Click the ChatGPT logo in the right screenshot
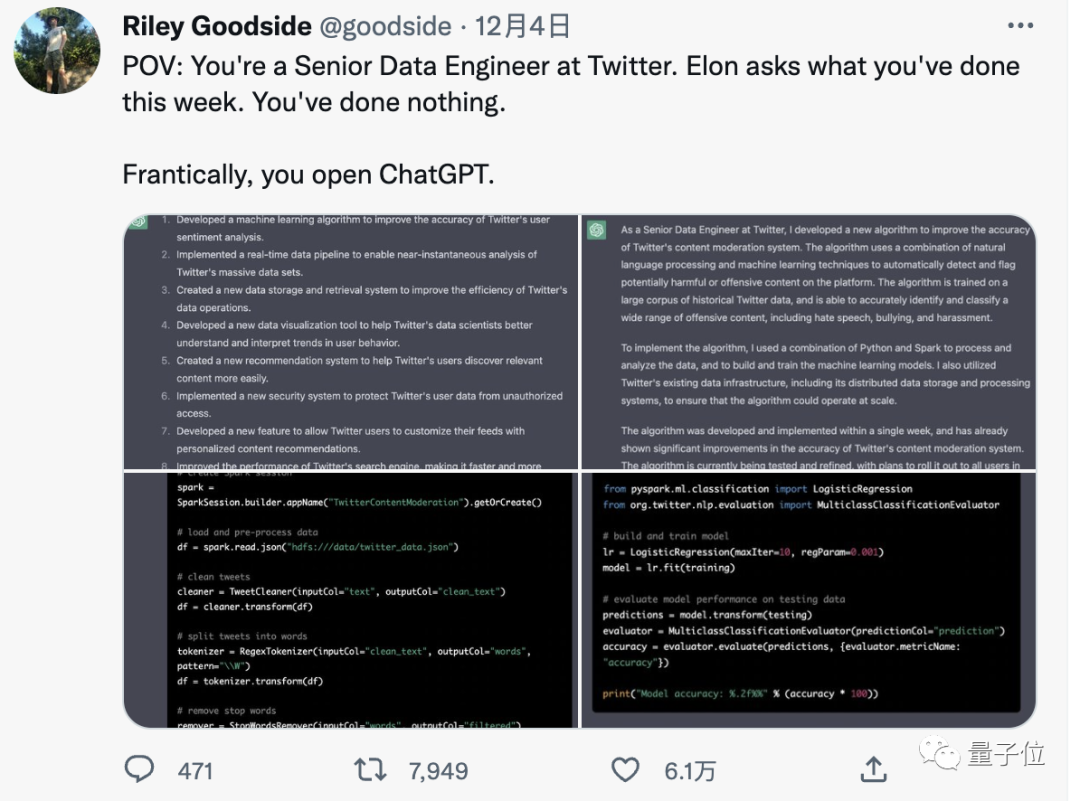The image size is (1080, 801). 597,228
